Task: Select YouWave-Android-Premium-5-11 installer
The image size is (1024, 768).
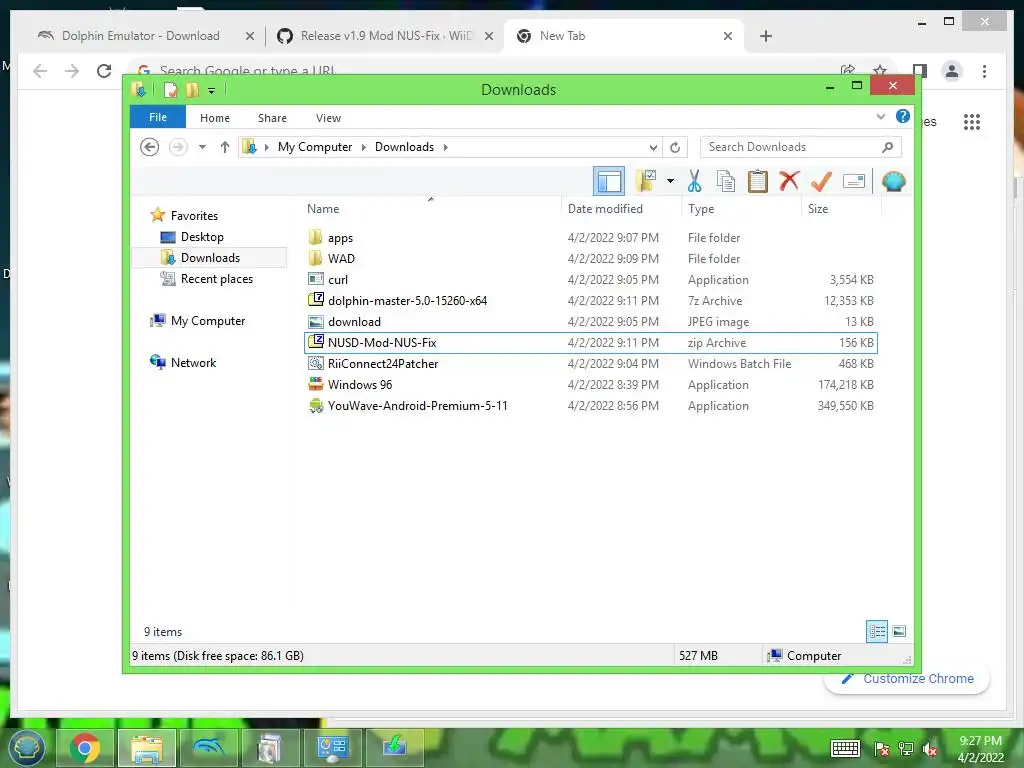Action: point(590,406)
